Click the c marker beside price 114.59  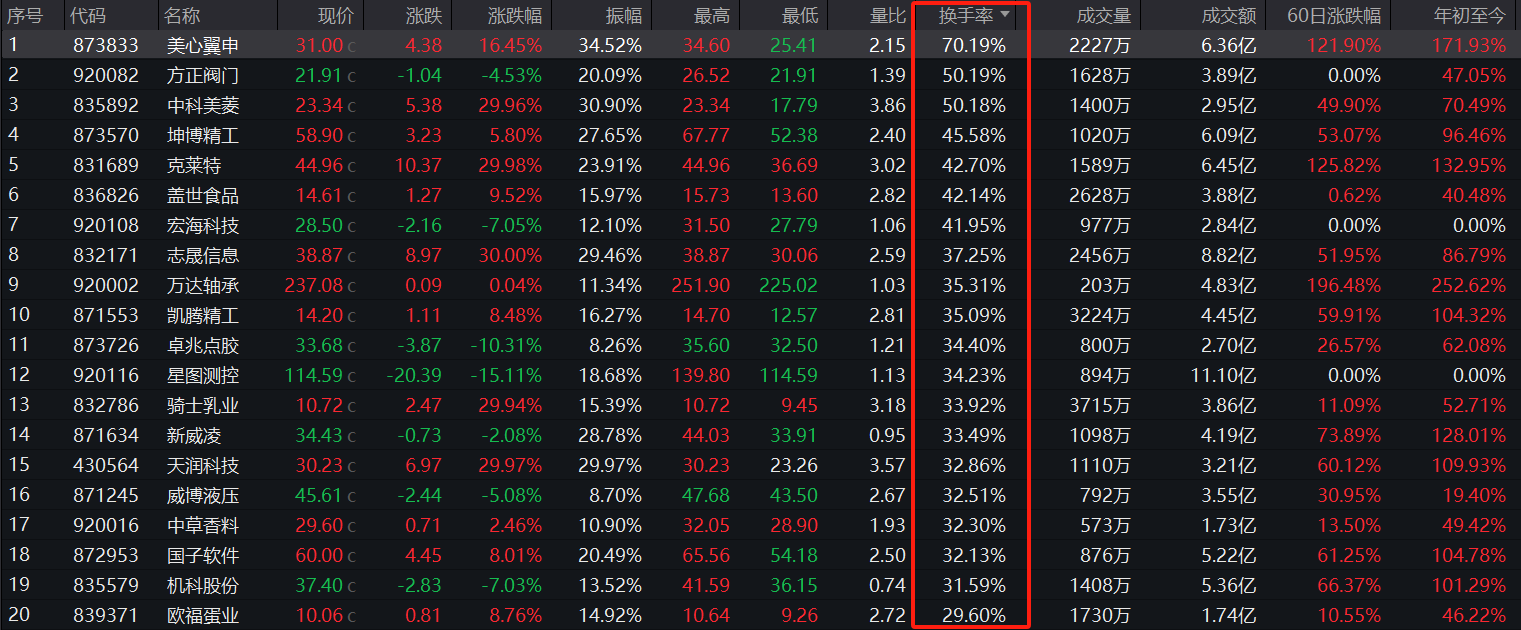(351, 376)
